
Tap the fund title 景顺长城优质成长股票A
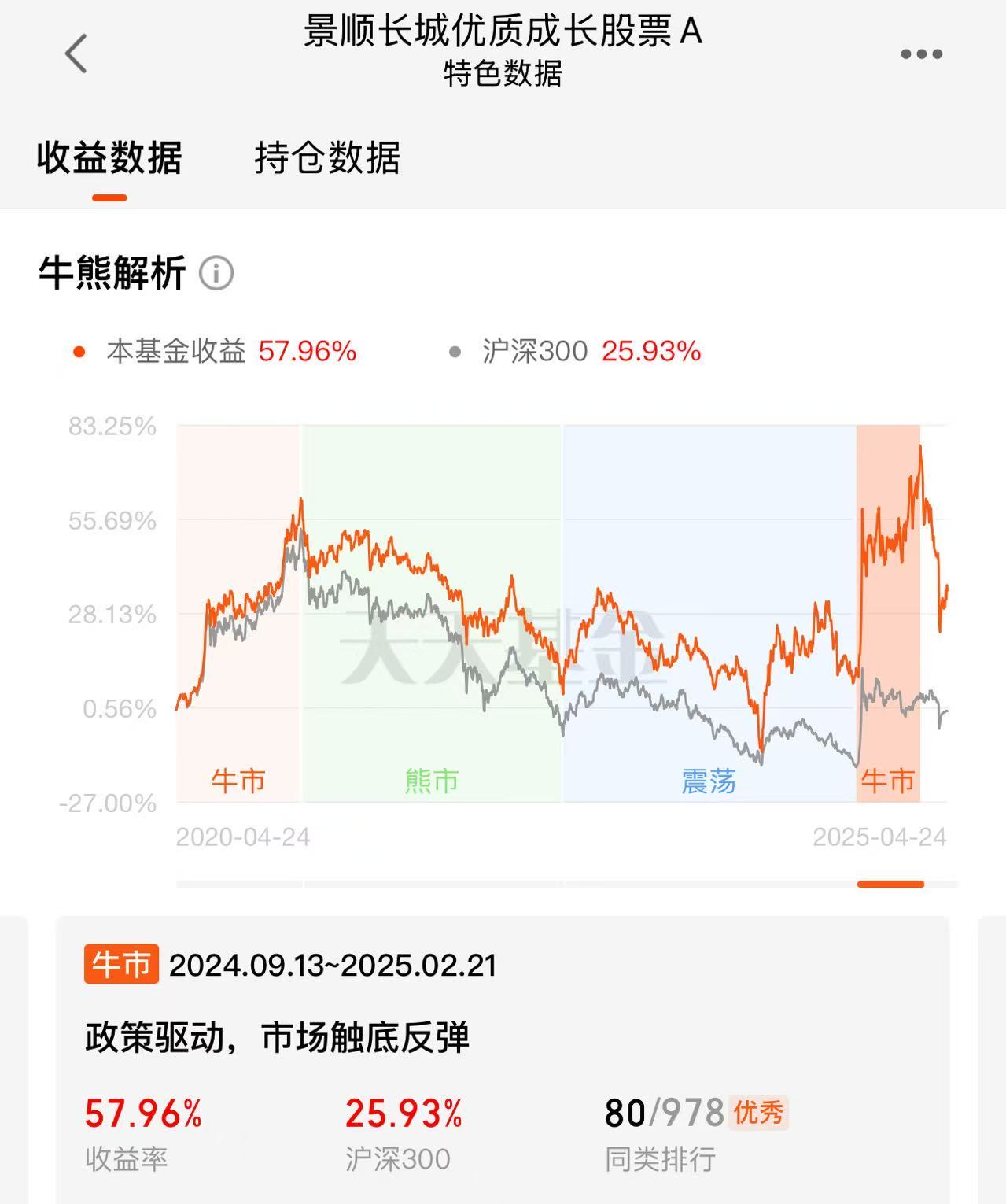[503, 31]
